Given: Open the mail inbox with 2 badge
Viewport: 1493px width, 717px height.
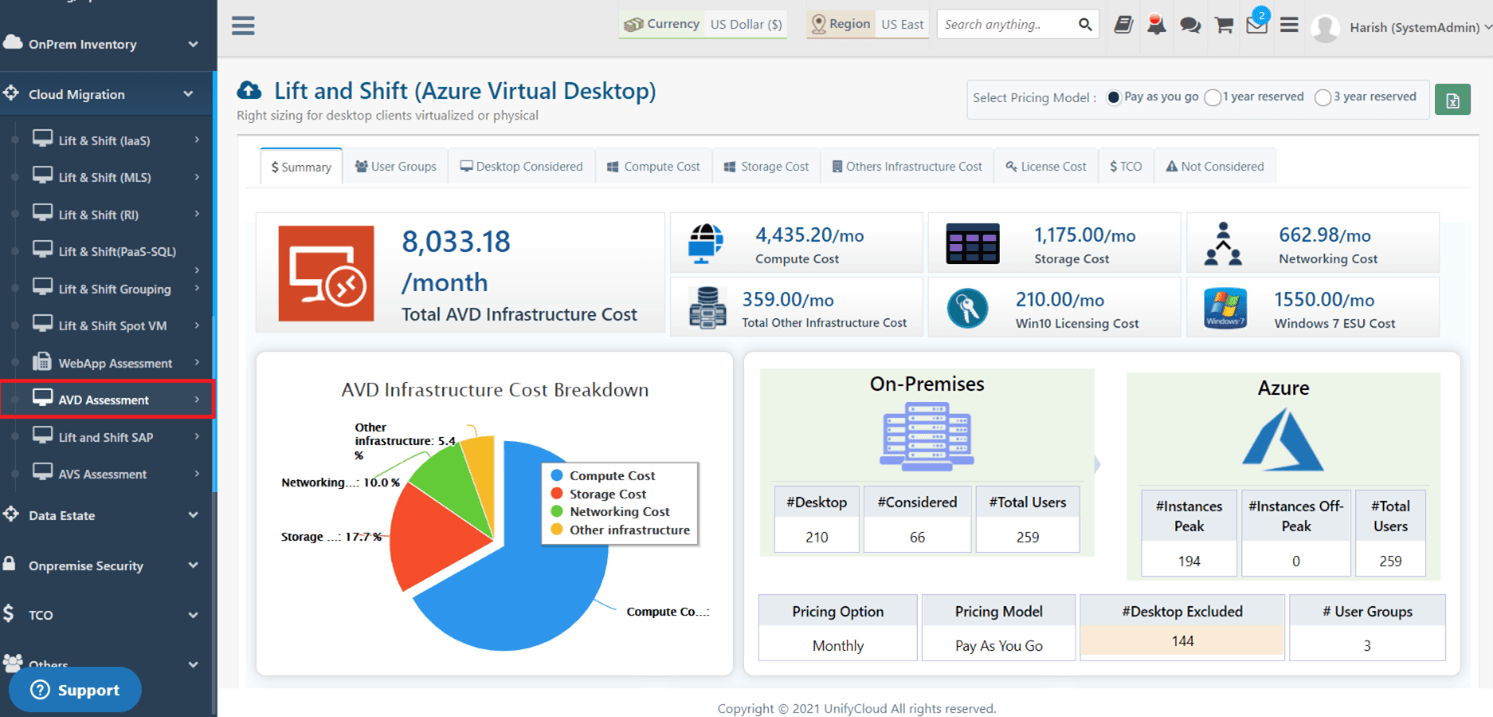Looking at the screenshot, I should [x=1257, y=24].
